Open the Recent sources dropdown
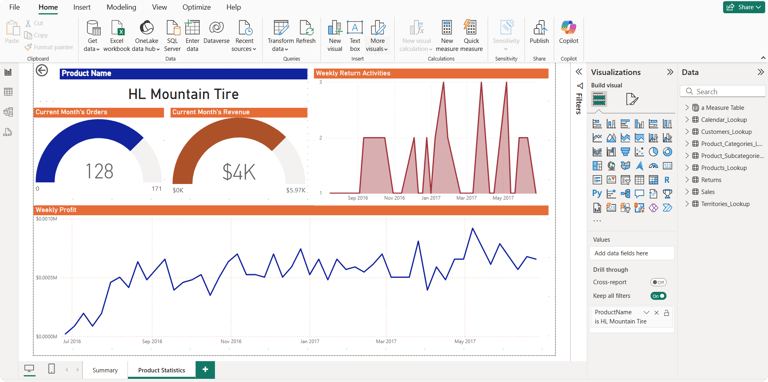768x382 pixels. (x=243, y=36)
